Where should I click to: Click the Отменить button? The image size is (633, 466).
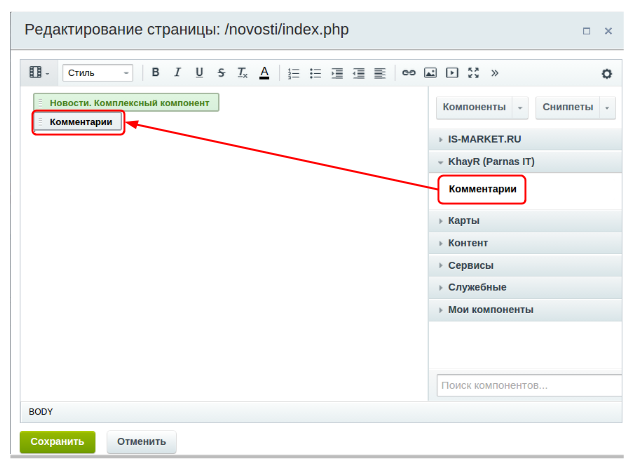click(141, 441)
